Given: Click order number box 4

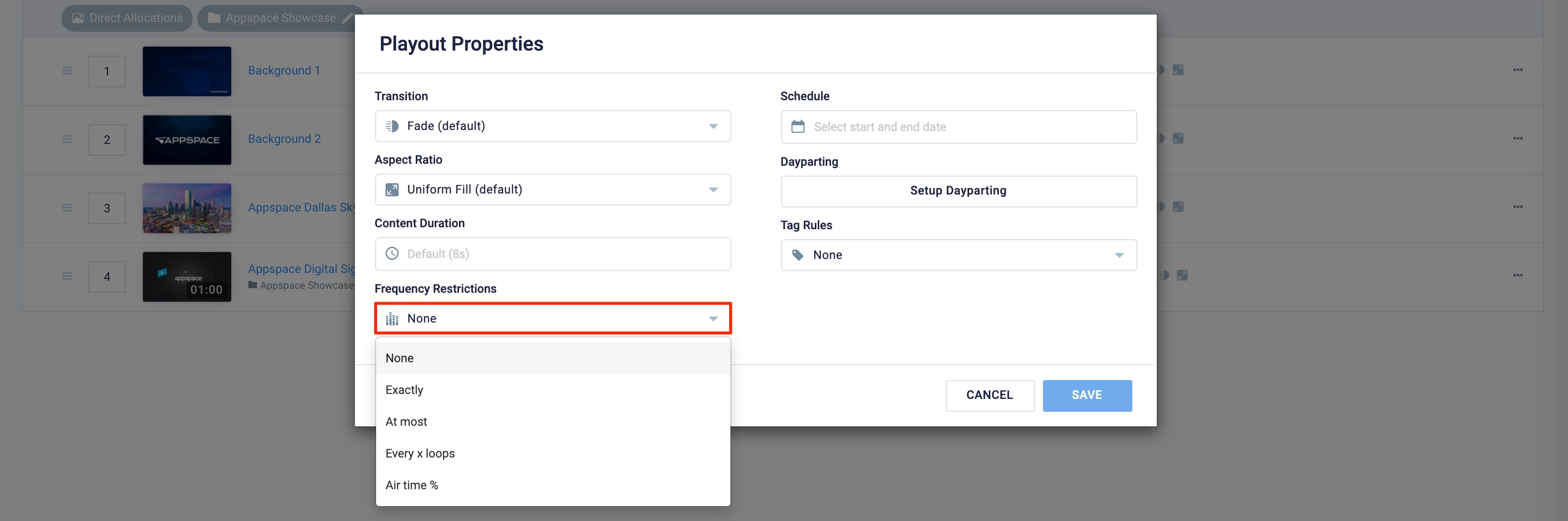Looking at the screenshot, I should click(107, 277).
